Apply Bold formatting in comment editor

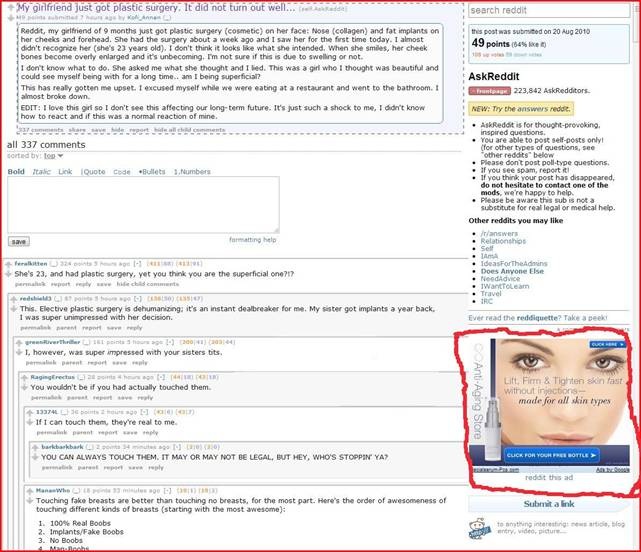tap(16, 172)
